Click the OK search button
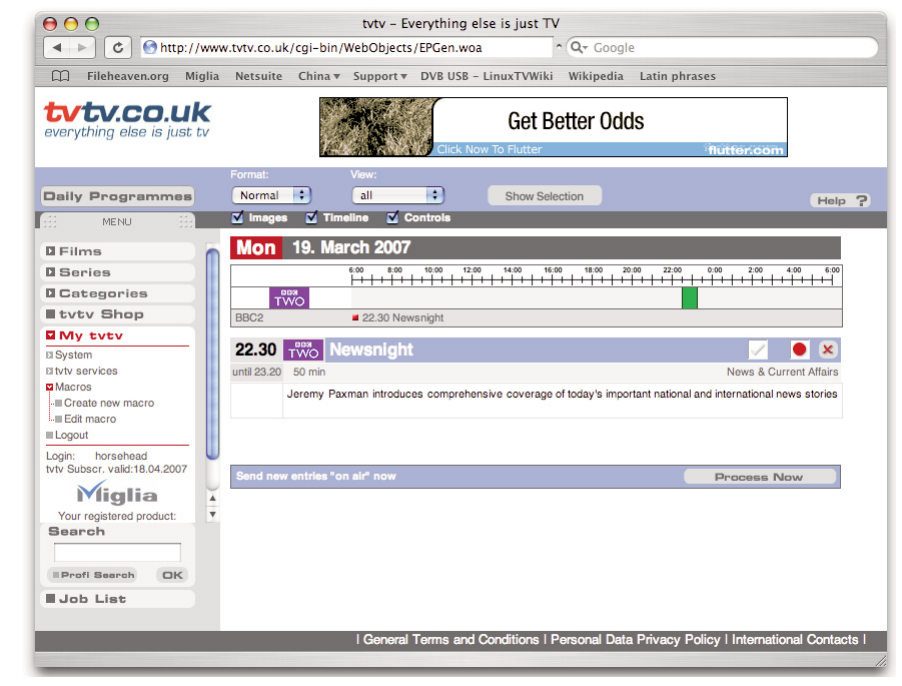 coord(172,575)
